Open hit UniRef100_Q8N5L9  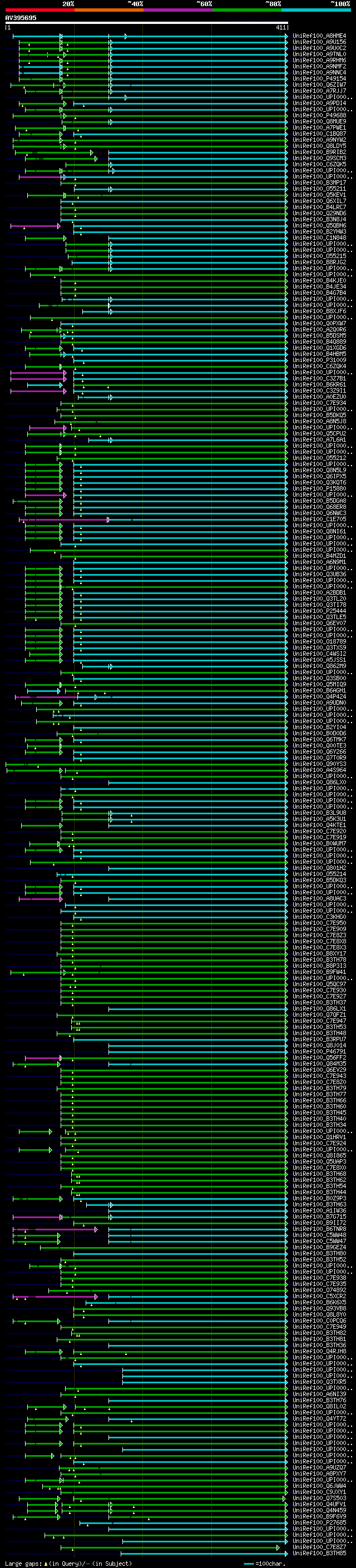(319, 471)
